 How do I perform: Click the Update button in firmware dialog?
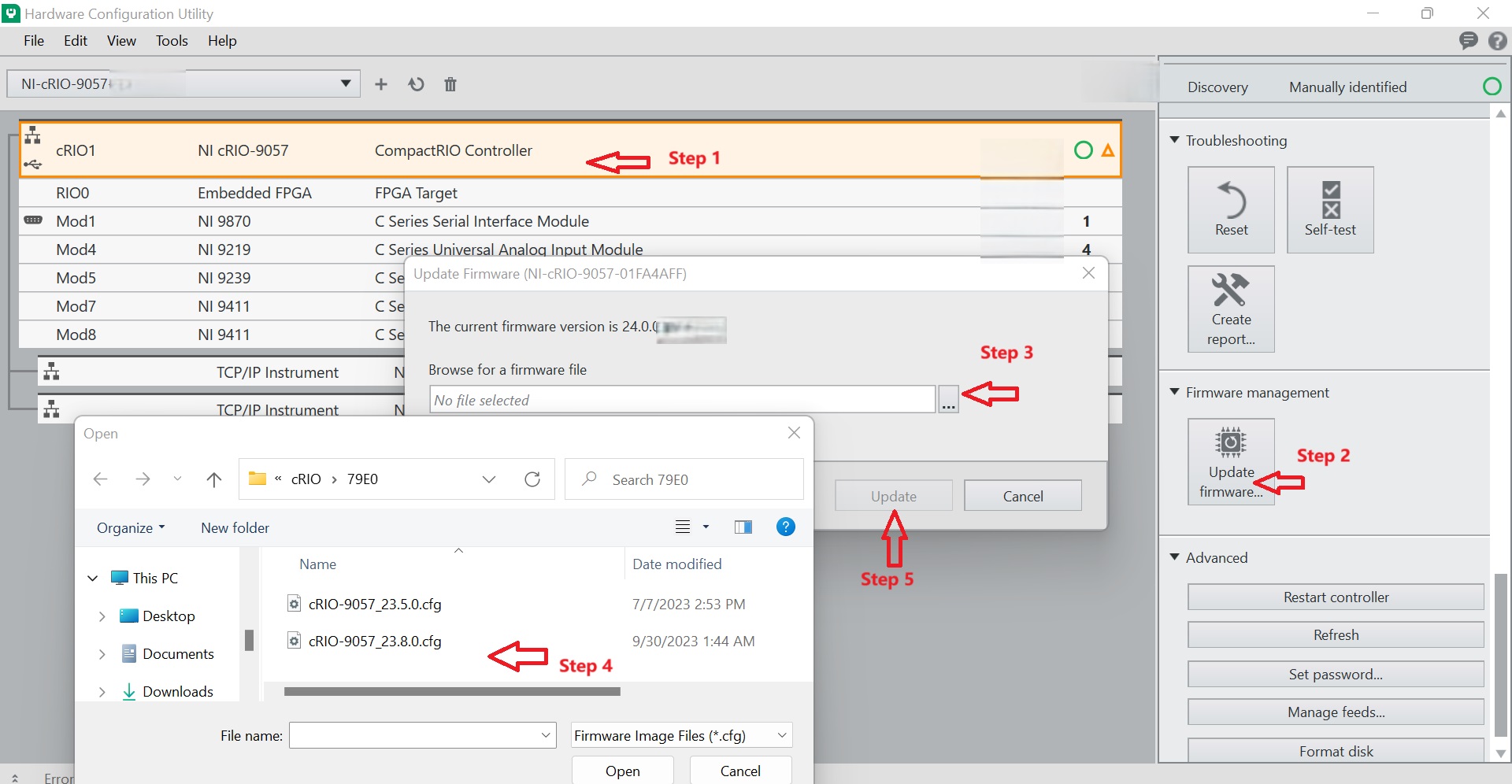click(894, 496)
